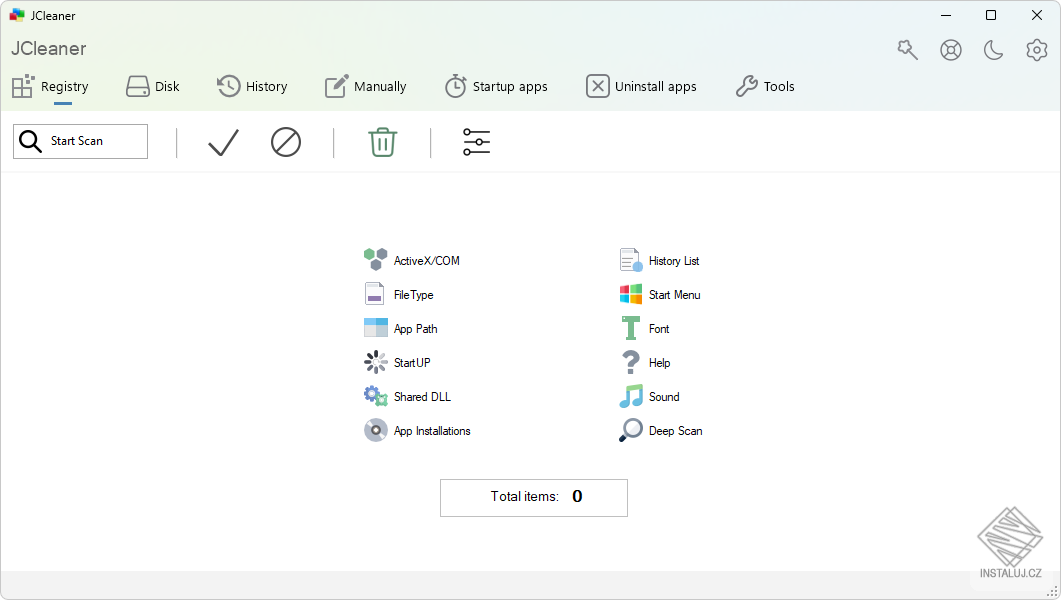1061x600 pixels.
Task: Click the App Installations disc icon
Action: tap(376, 430)
